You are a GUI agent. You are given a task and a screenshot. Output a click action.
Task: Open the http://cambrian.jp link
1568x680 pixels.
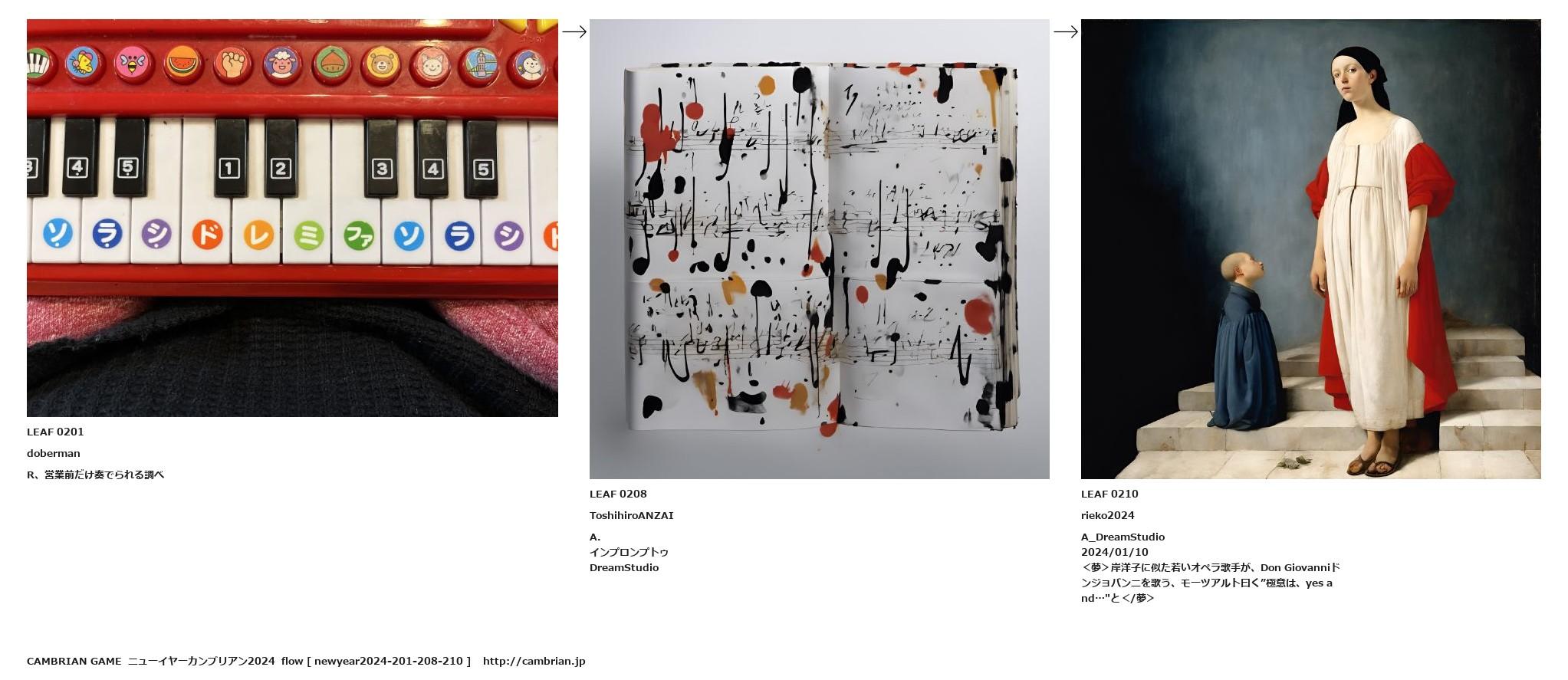tap(534, 661)
